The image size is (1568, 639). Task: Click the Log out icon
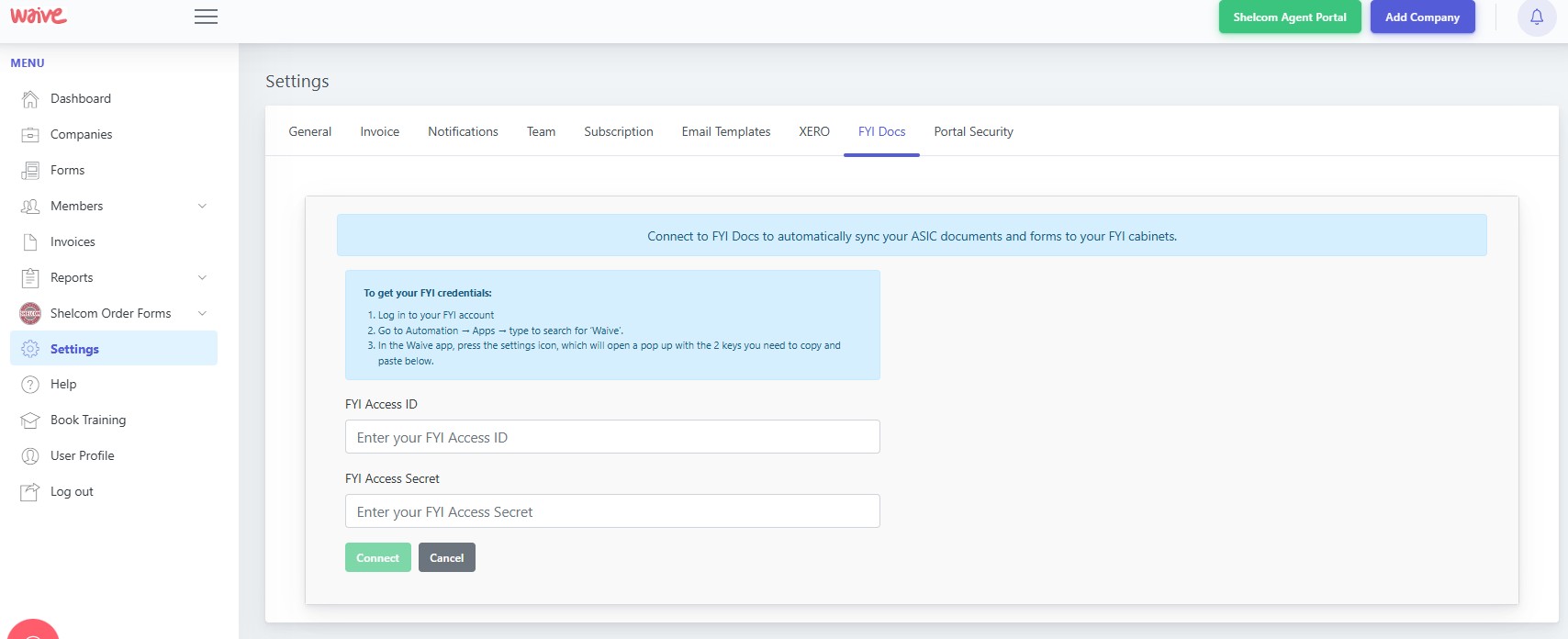coord(30,491)
